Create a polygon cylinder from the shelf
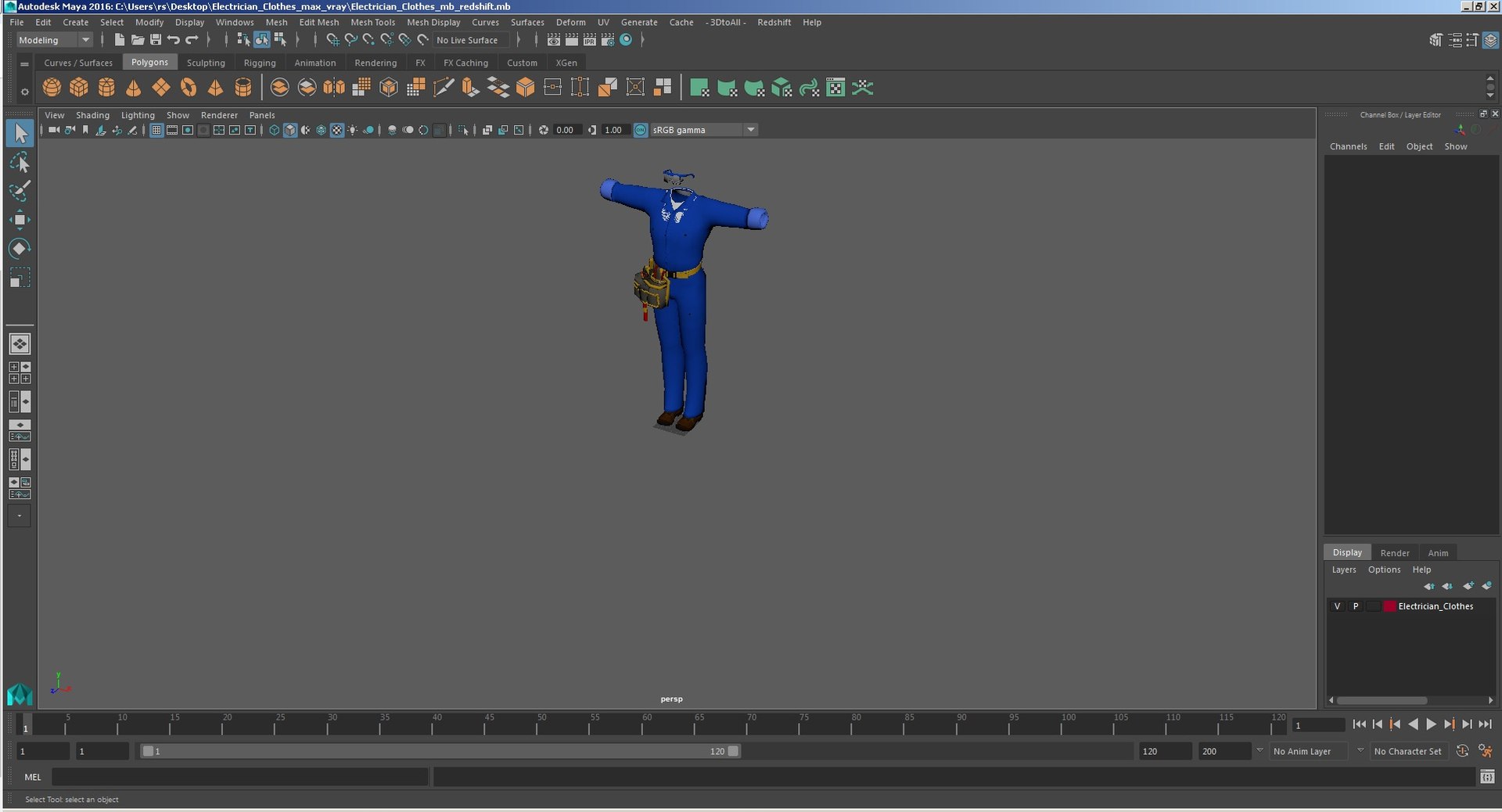Viewport: 1502px width, 812px height. tap(106, 88)
